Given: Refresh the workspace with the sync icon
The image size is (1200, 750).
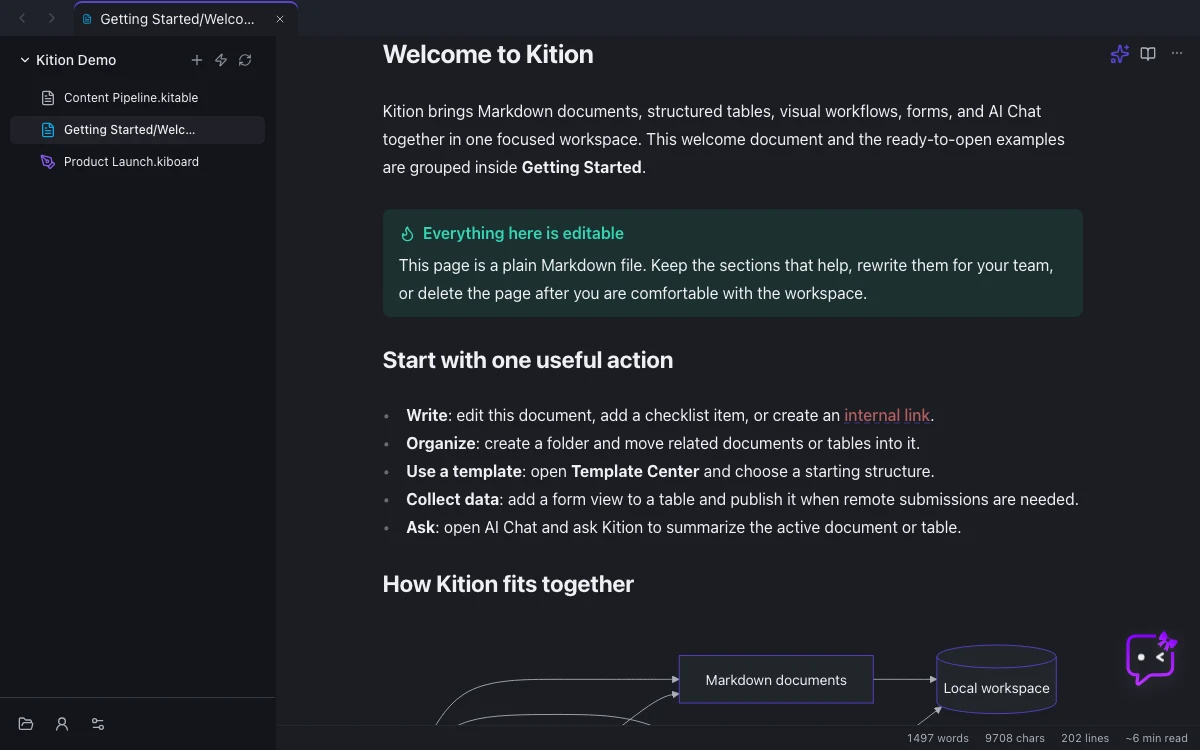Looking at the screenshot, I should (245, 60).
